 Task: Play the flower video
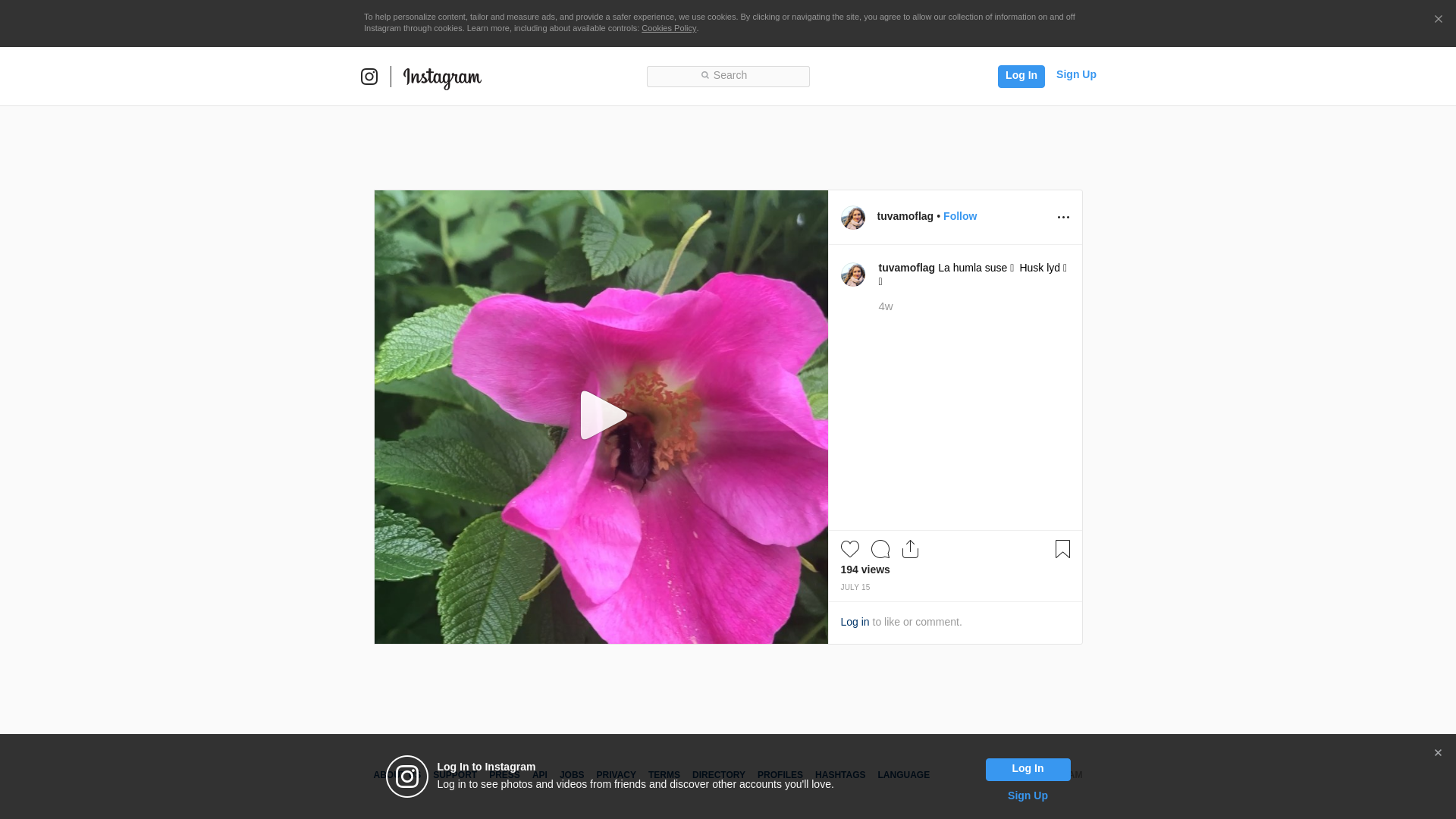602,416
